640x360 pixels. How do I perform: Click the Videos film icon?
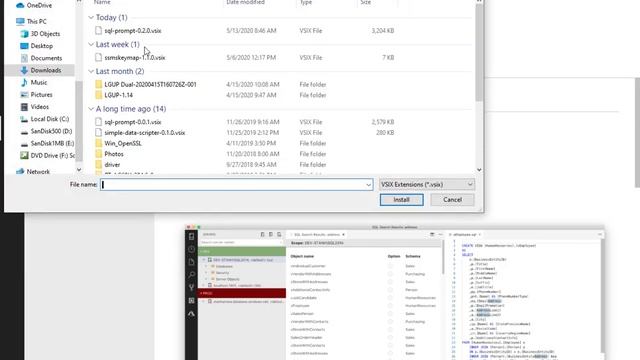[24, 107]
